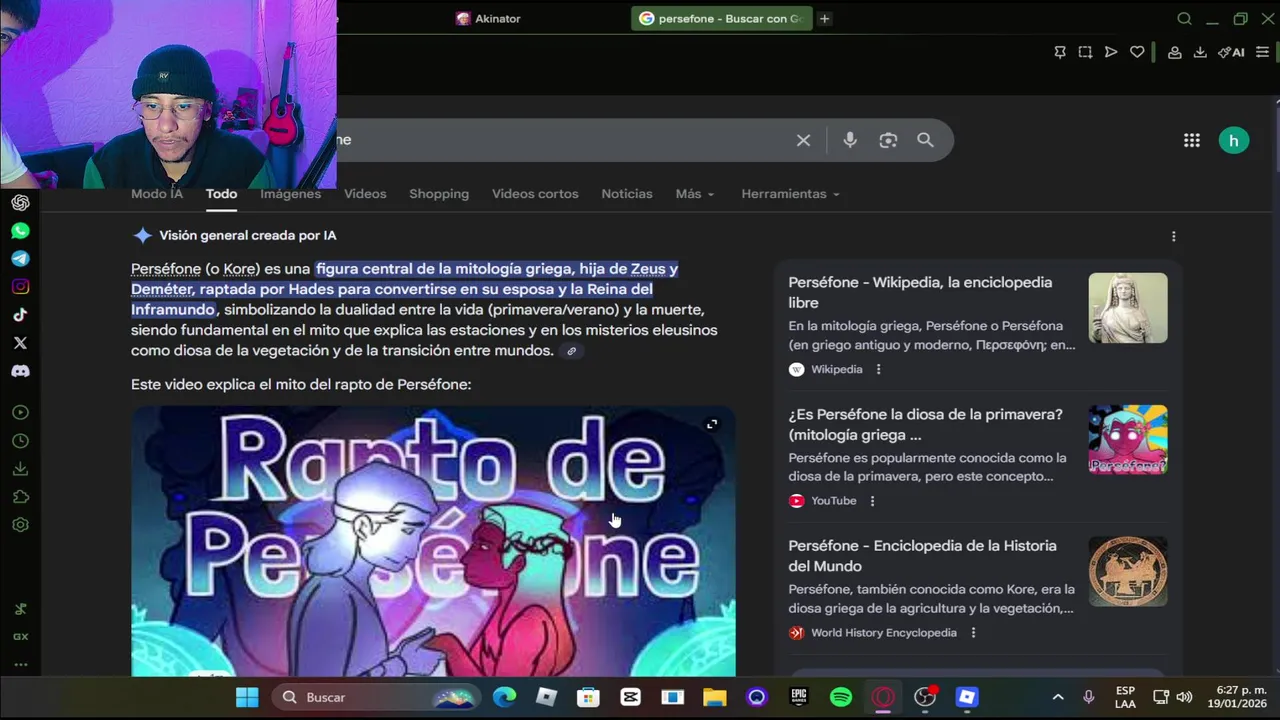The width and height of the screenshot is (1280, 720).
Task: Expand the Rapto de Perséfone video fullscreen
Action: [712, 424]
